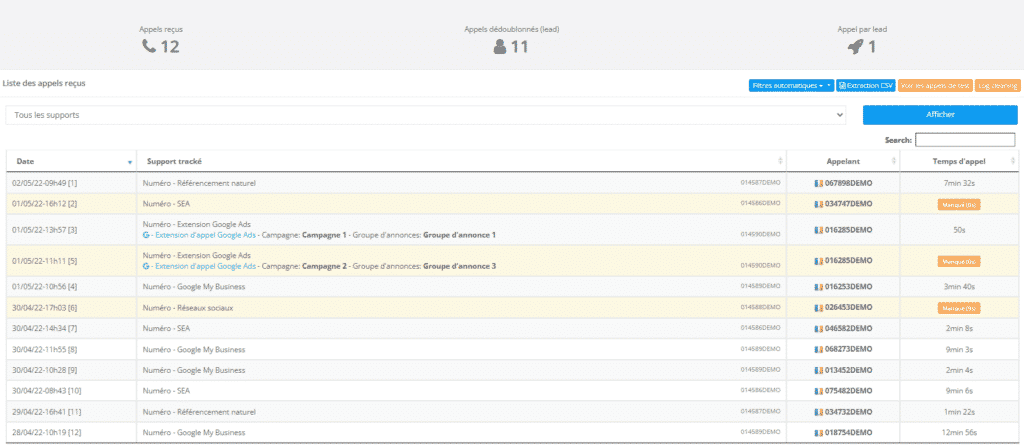The height and width of the screenshot is (447, 1024).
Task: Click the sort arrows on Temps d'appel
Action: pyautogui.click(x=1013, y=161)
